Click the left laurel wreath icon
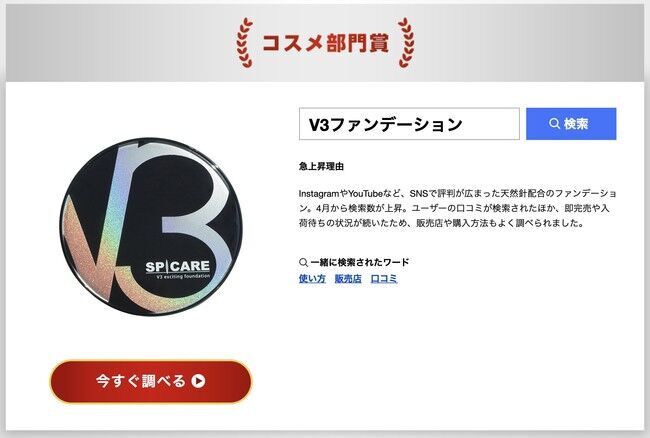650x438 pixels. pyautogui.click(x=245, y=43)
